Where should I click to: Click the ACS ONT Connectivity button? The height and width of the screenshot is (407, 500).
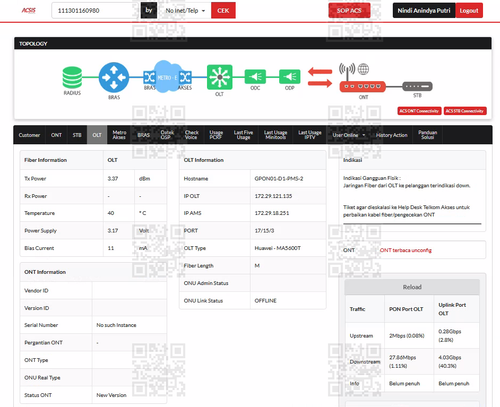[419, 111]
